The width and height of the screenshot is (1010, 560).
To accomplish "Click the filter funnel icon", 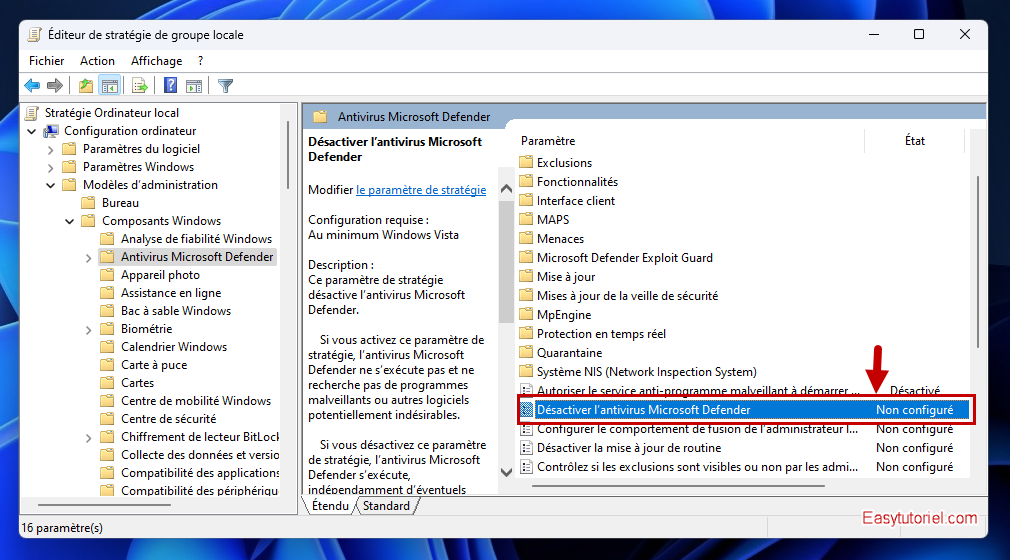I will [x=225, y=86].
